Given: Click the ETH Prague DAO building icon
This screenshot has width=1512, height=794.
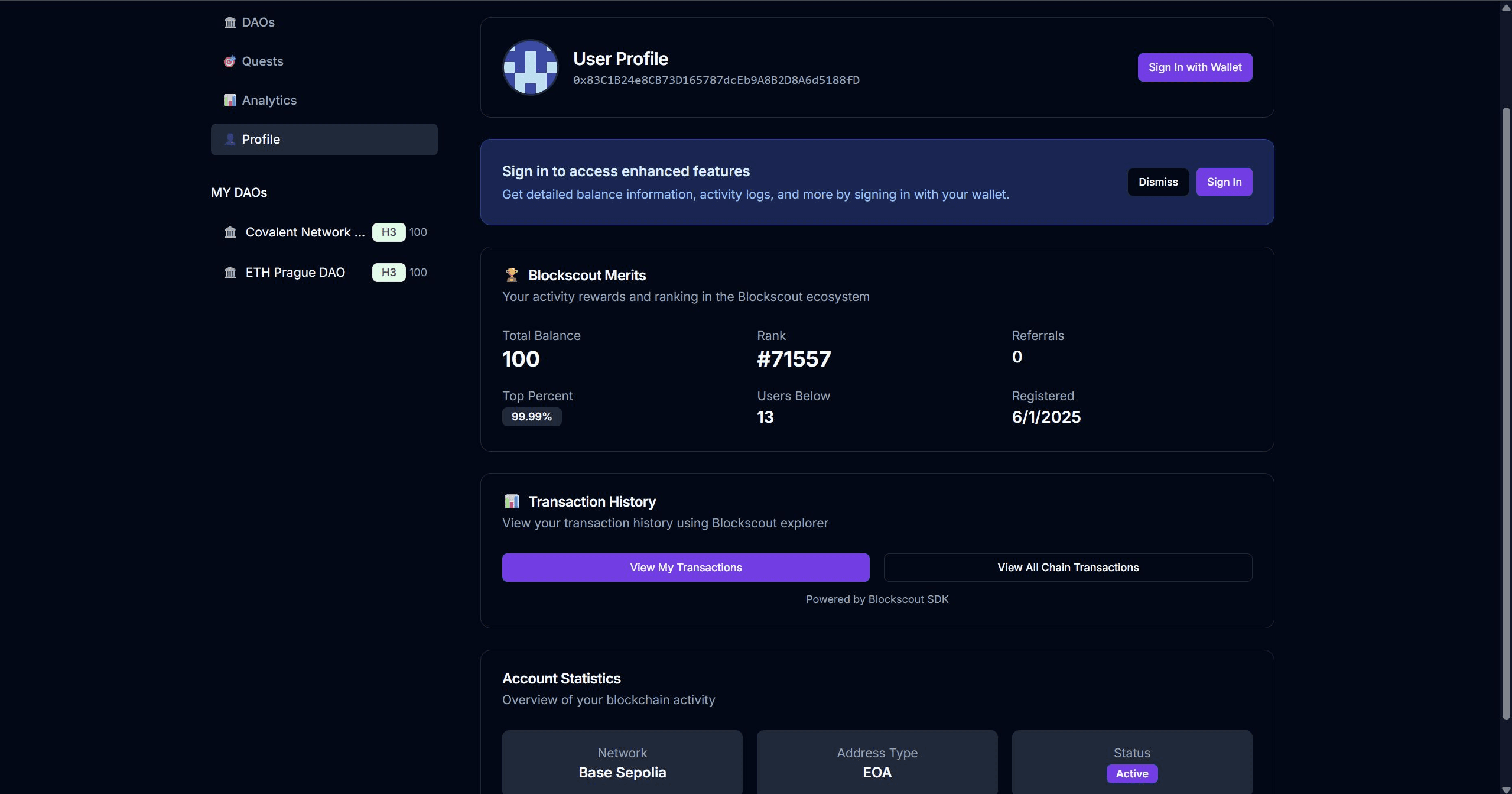Looking at the screenshot, I should tap(230, 273).
